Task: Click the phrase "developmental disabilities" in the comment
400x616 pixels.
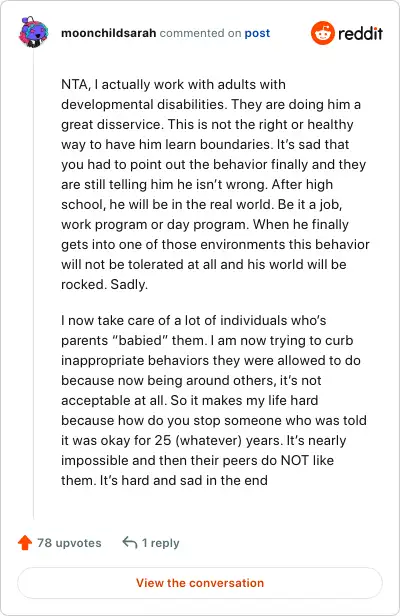Action: coord(144,104)
